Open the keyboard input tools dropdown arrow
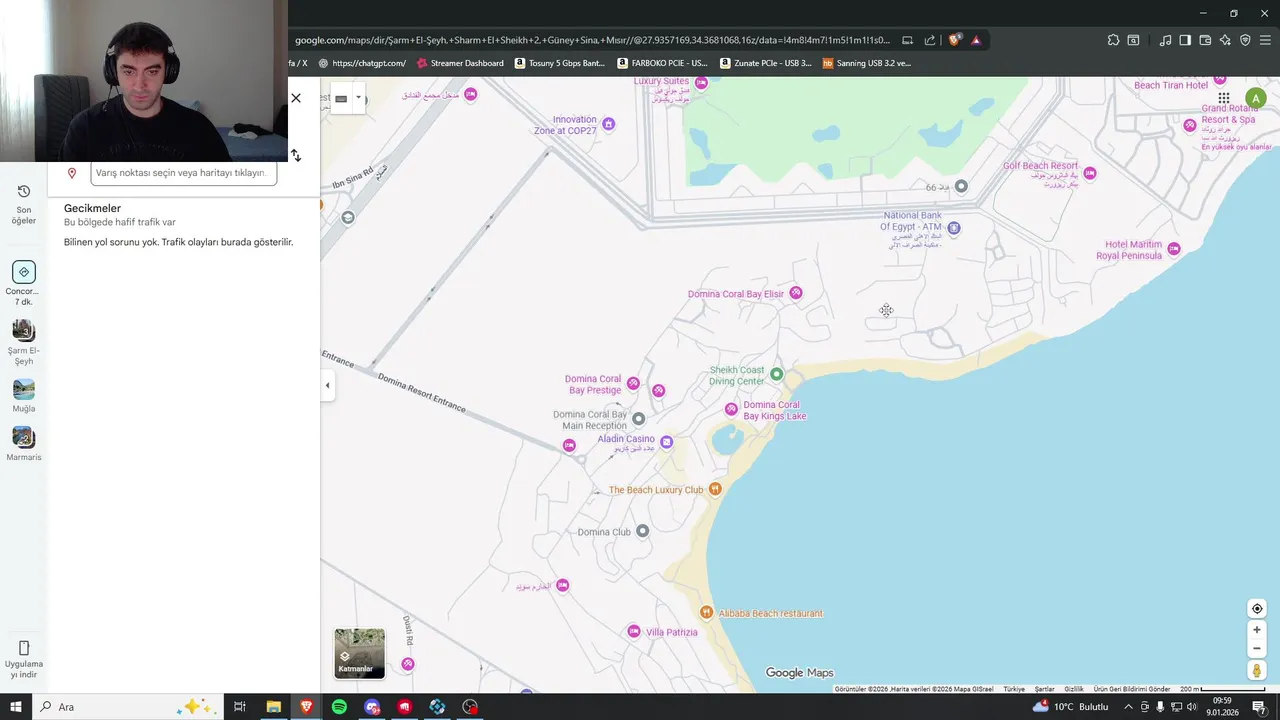 click(358, 98)
